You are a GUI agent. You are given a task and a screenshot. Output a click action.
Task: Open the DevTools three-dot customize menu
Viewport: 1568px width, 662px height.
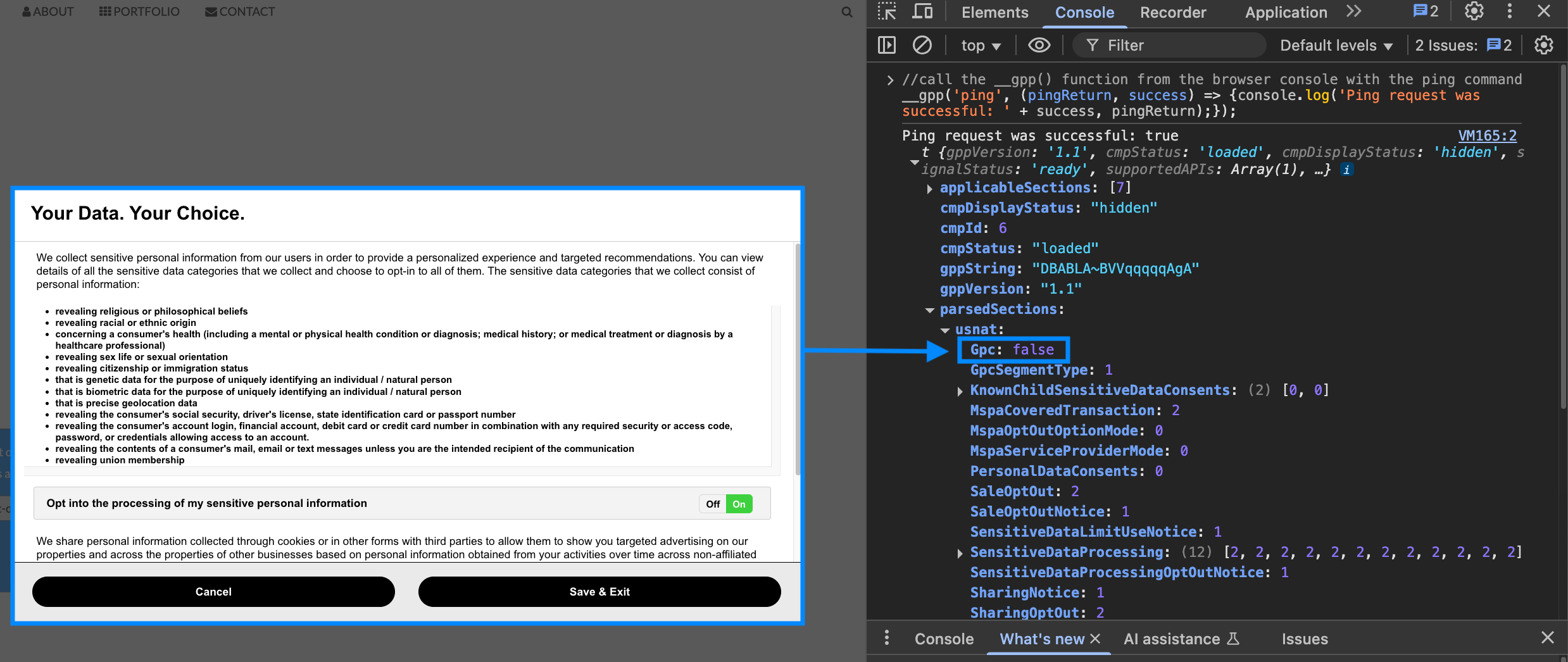click(x=1510, y=11)
